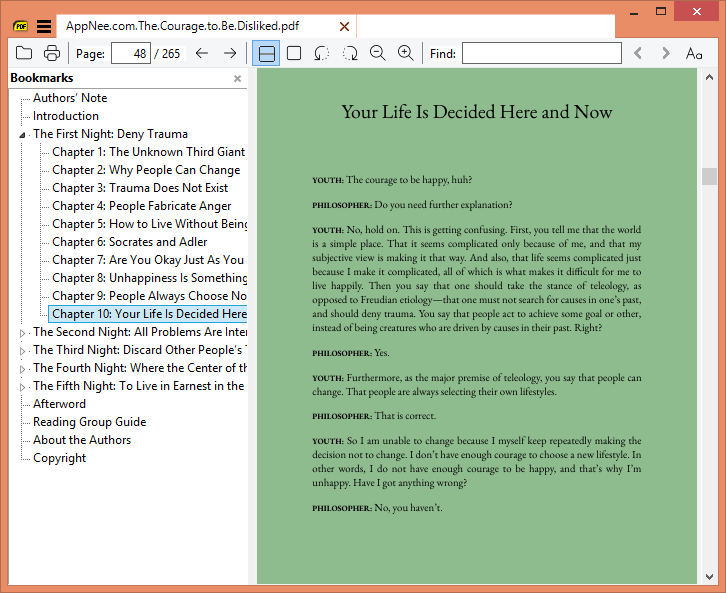Open a file with the folder icon

coord(24,53)
